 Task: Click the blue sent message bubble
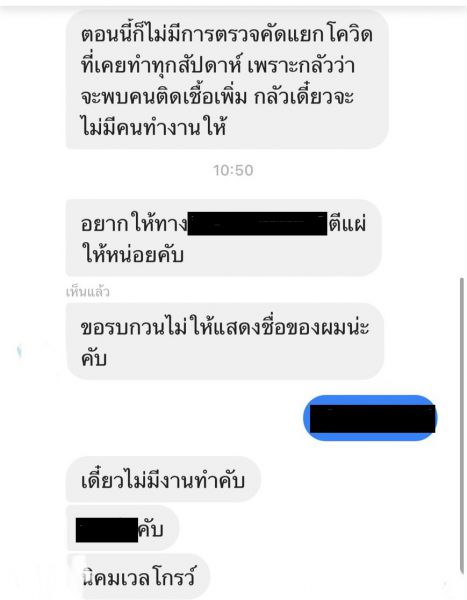(371, 418)
